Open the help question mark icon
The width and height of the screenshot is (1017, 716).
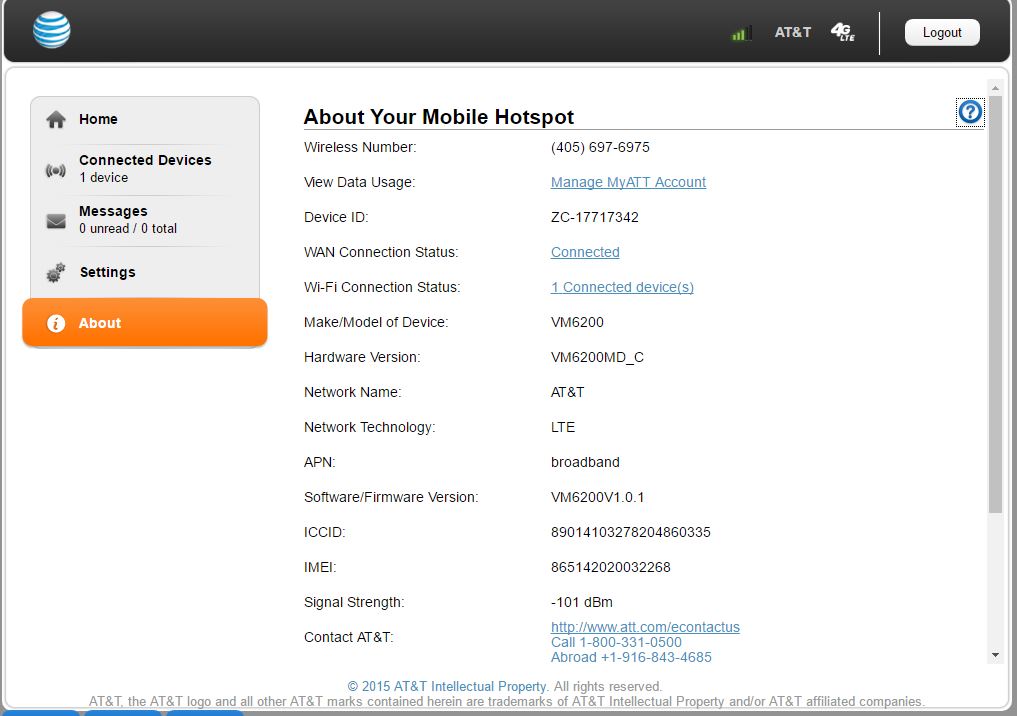coord(970,112)
